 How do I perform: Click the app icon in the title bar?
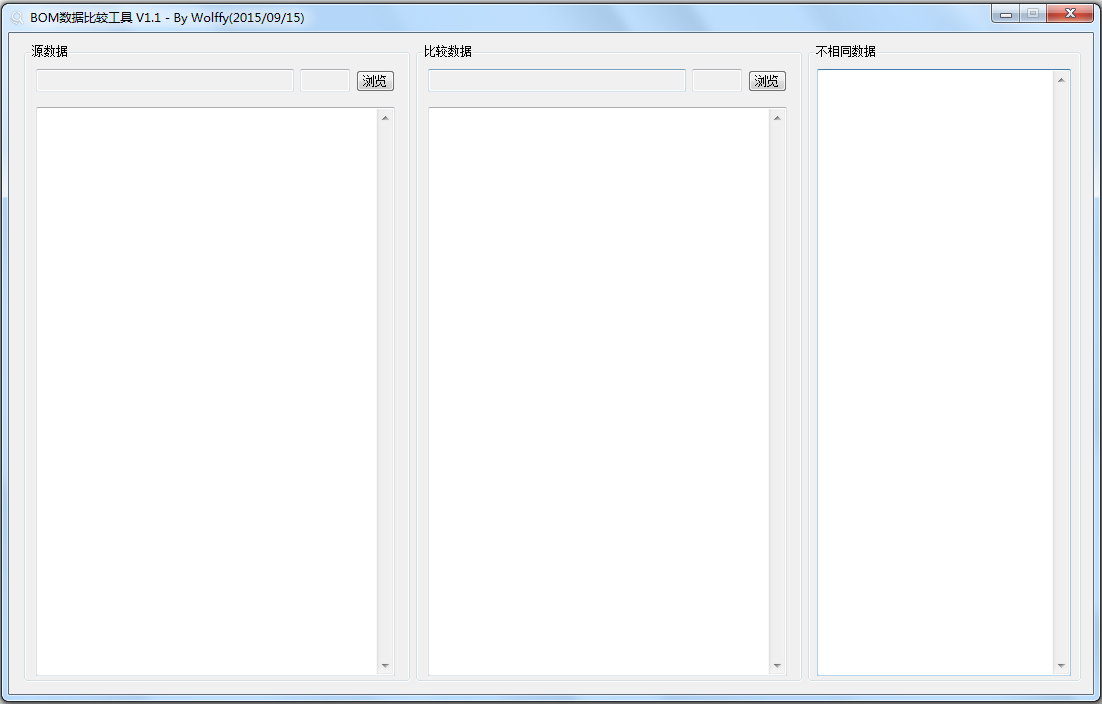[x=17, y=18]
